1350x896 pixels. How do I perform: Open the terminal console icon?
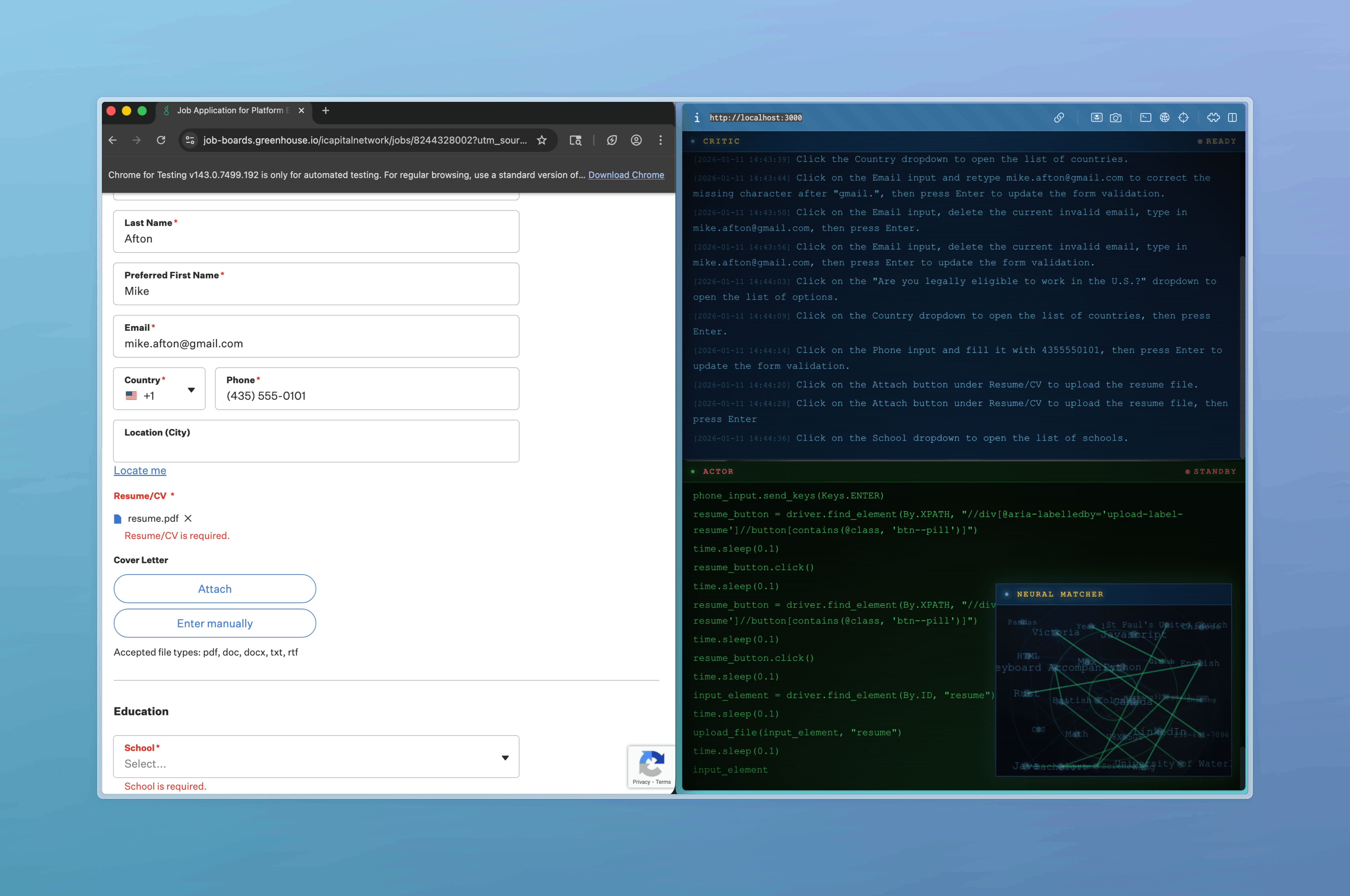(1145, 118)
